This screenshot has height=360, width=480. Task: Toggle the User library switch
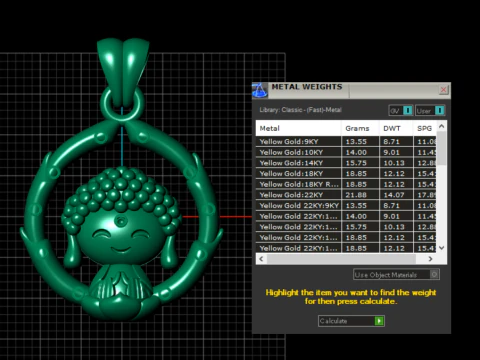[x=430, y=111]
